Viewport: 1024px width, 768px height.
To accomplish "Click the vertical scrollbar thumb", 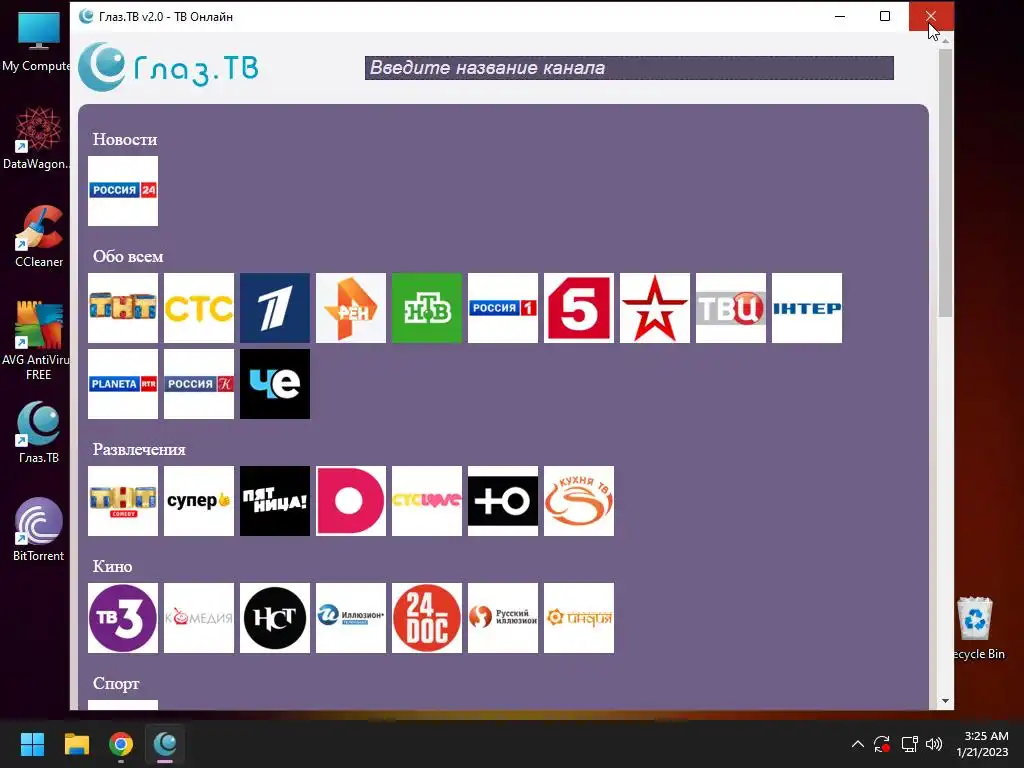I will tap(945, 183).
